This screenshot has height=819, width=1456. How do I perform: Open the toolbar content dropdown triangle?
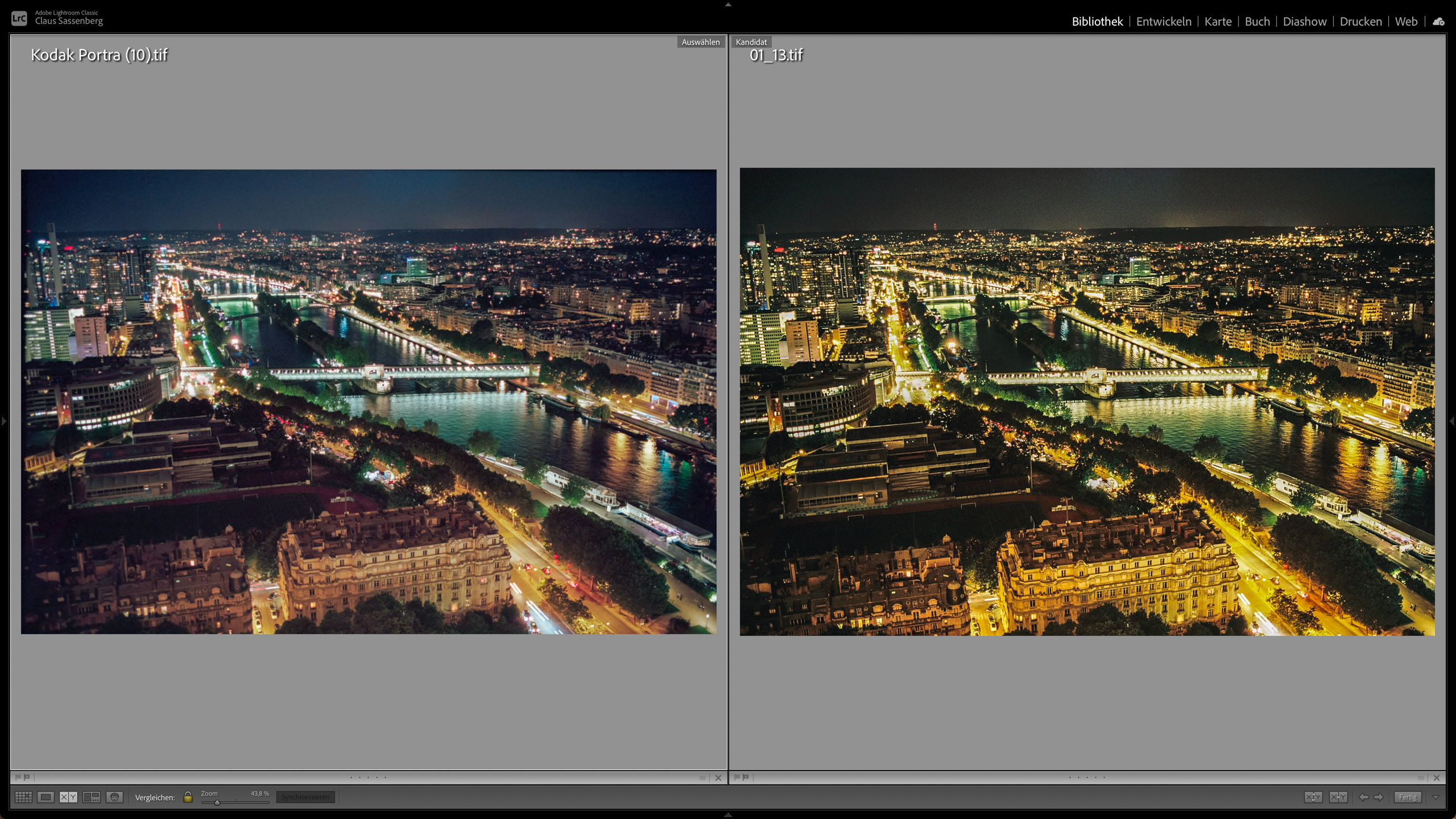point(1436,797)
